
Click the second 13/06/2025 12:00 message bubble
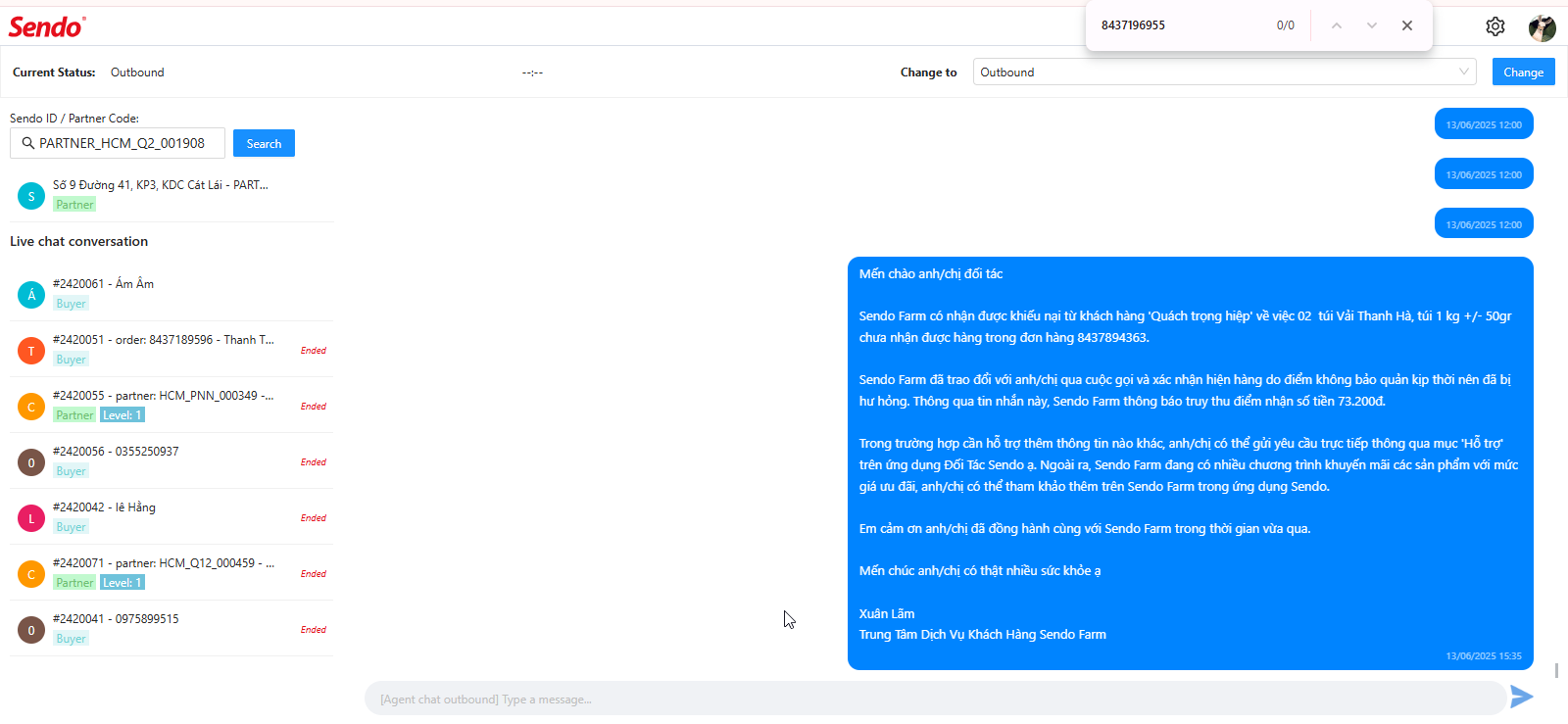1484,174
